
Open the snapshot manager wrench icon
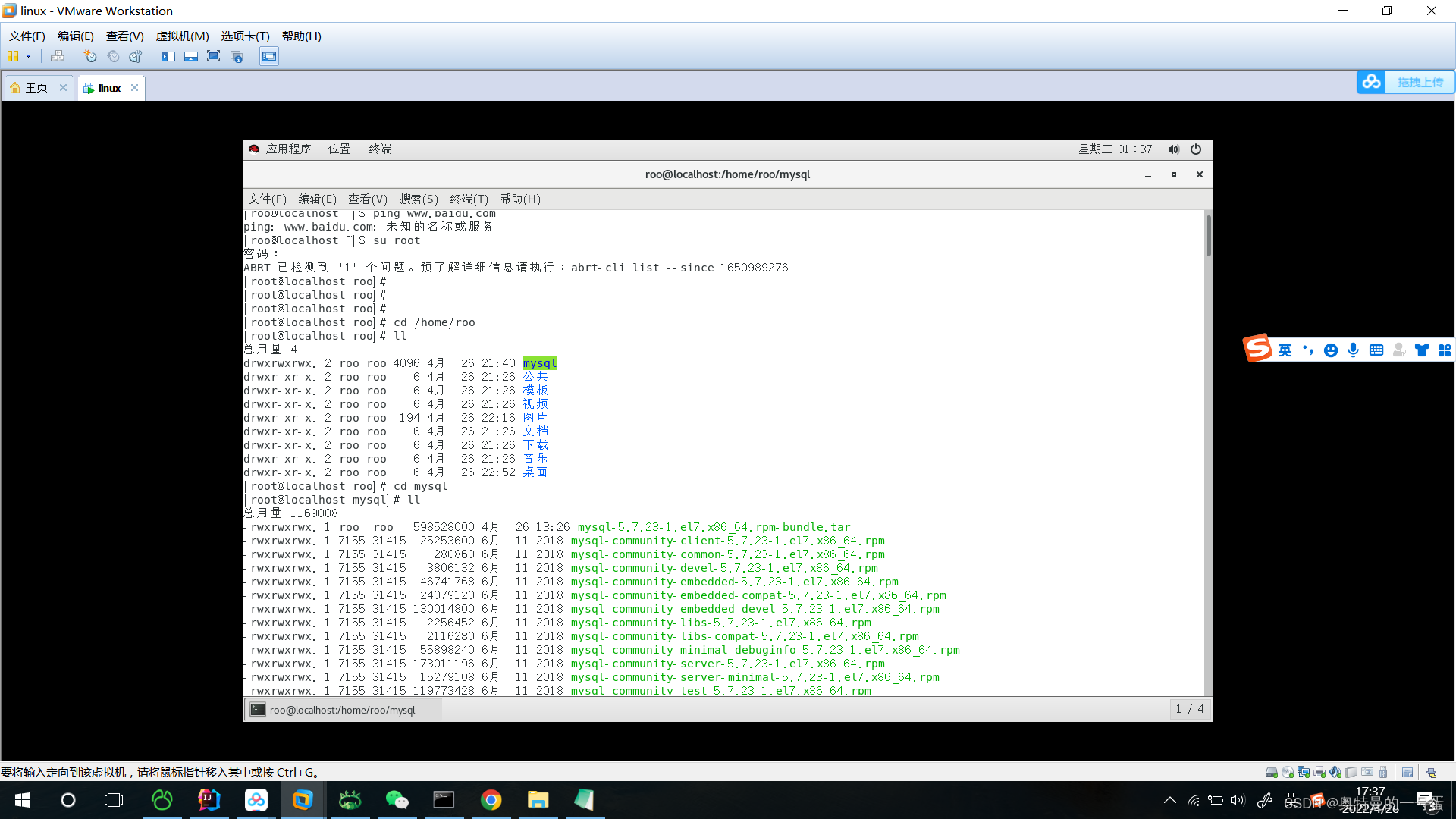(x=136, y=56)
